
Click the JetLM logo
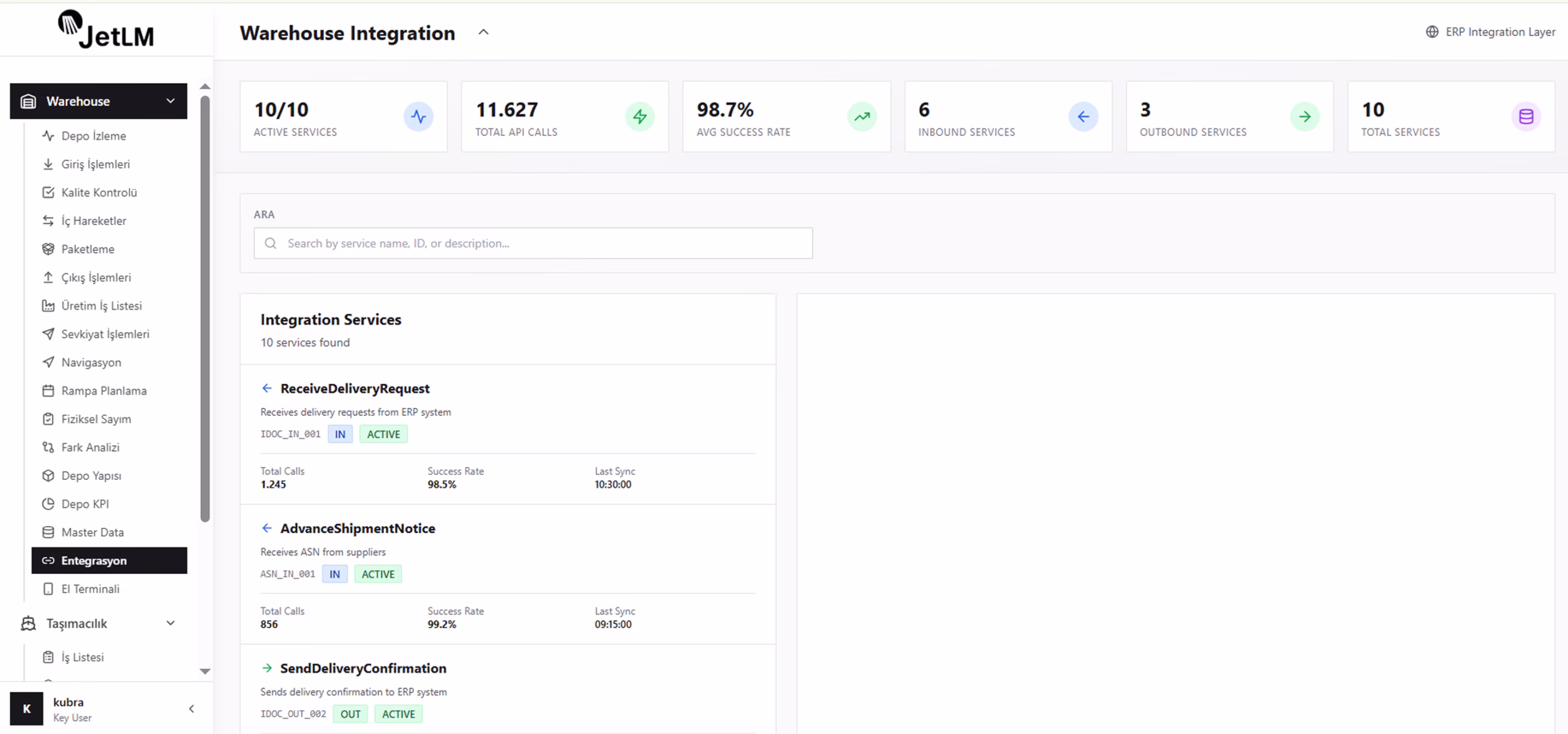click(107, 29)
